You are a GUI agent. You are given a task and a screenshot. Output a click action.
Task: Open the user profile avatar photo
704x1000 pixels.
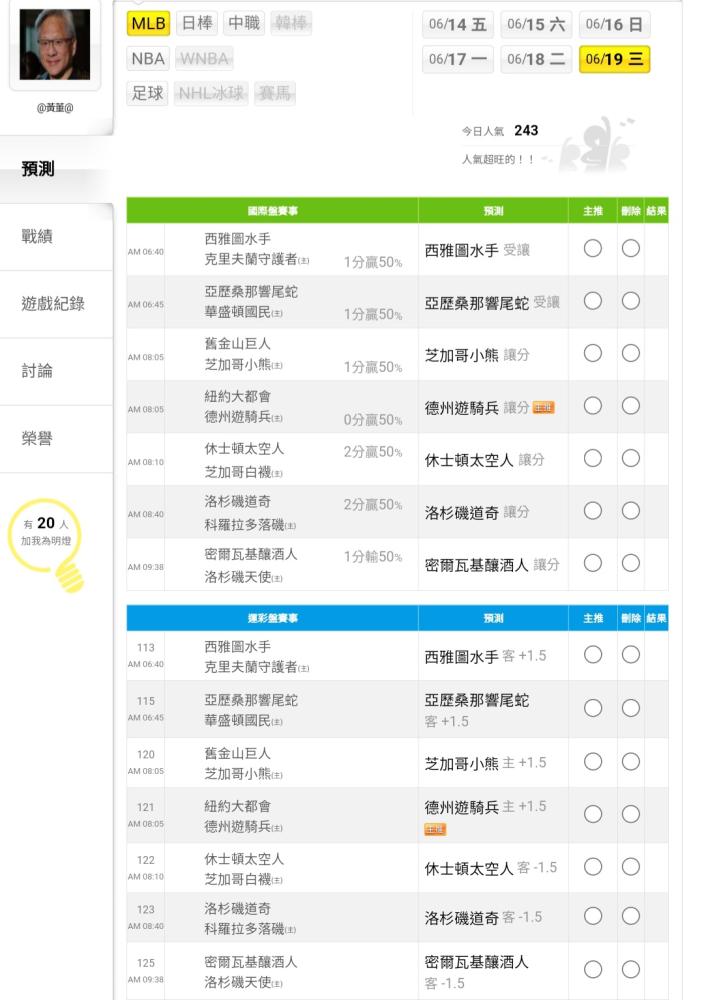(54, 45)
